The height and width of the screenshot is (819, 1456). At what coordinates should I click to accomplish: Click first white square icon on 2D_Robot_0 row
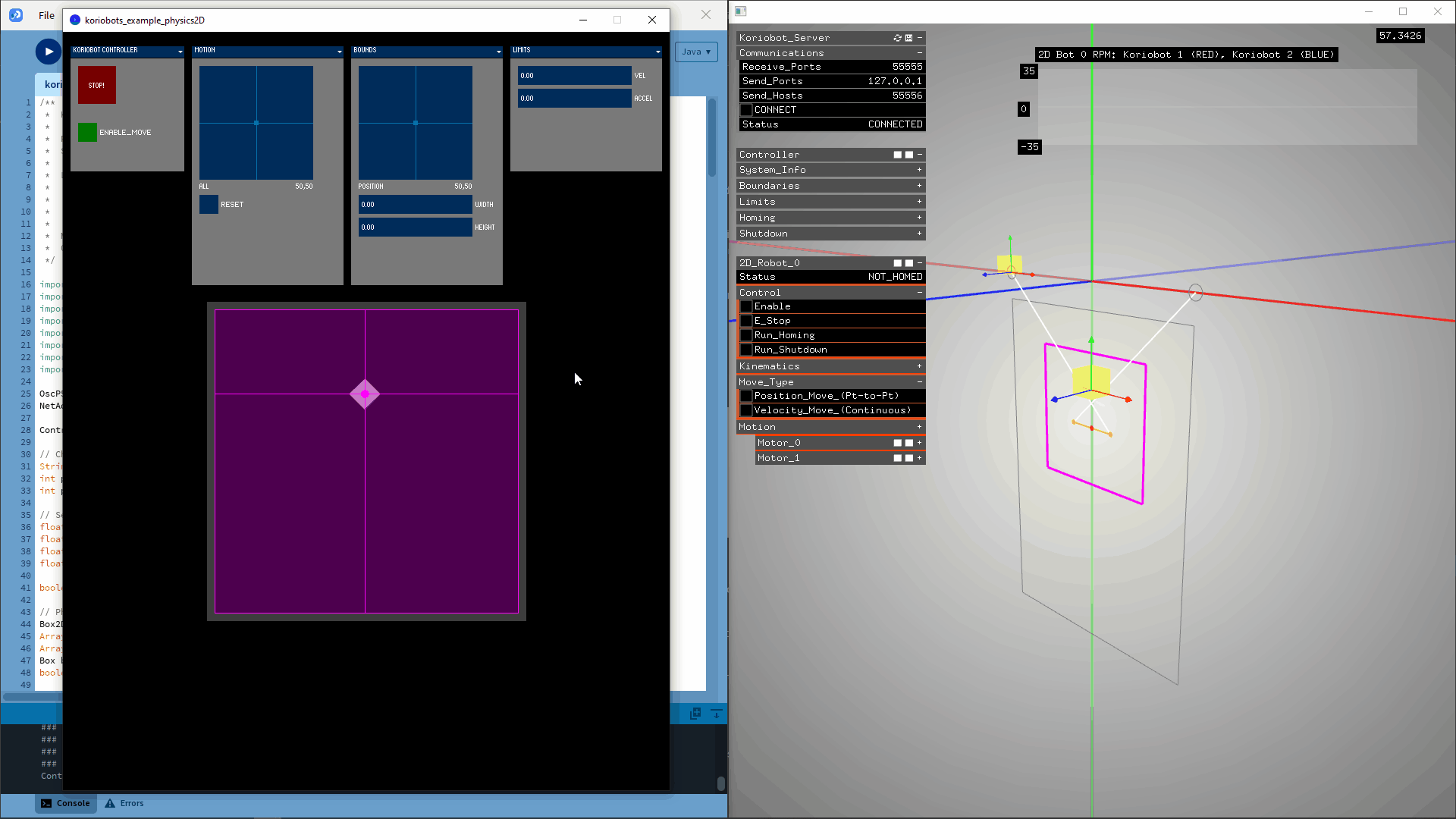point(898,263)
